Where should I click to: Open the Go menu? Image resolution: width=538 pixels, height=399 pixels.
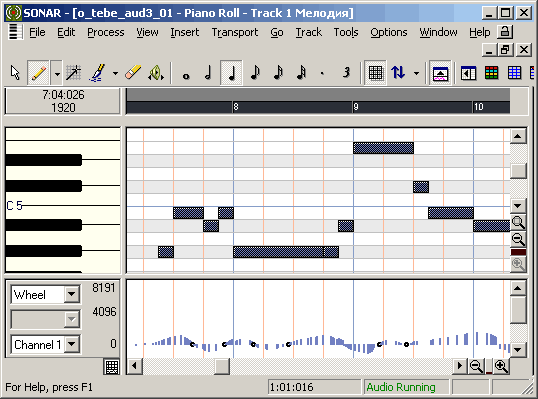pos(277,32)
